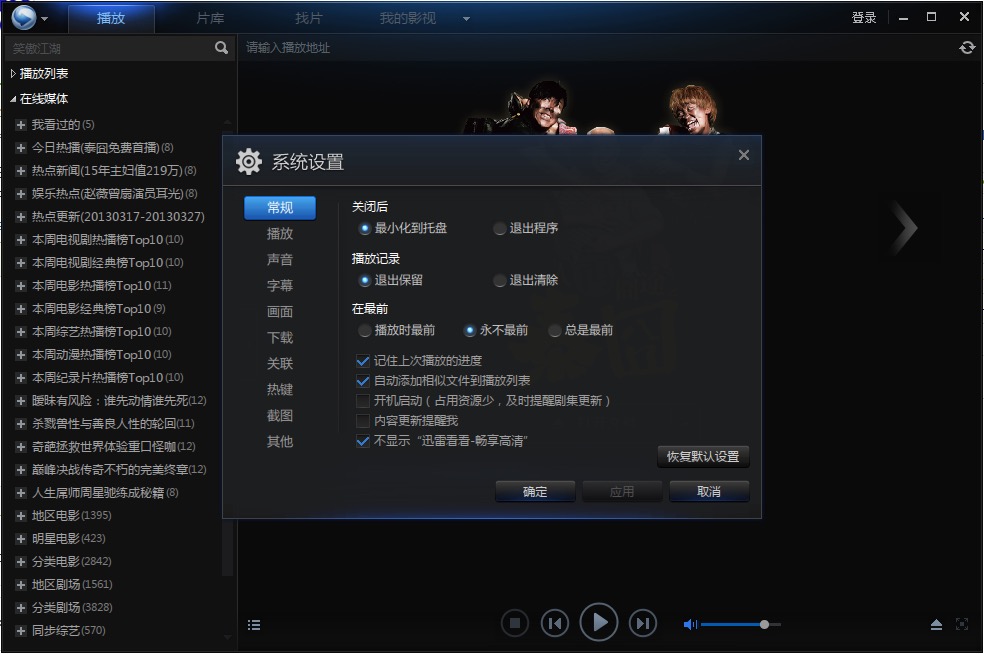This screenshot has width=984, height=654.
Task: Click the play button in the player controls
Action: click(x=599, y=623)
